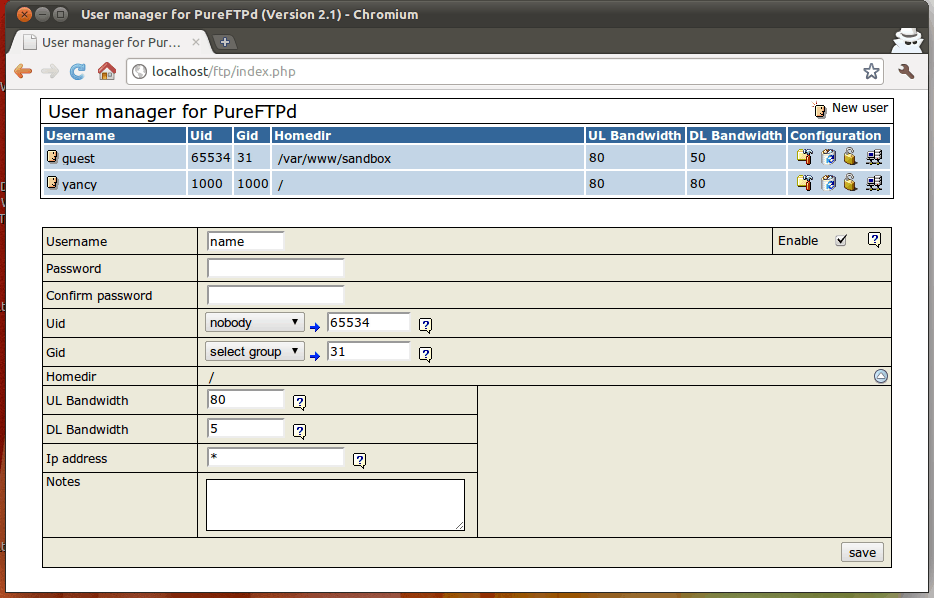
Task: Open the help icon for Uid
Action: click(425, 325)
